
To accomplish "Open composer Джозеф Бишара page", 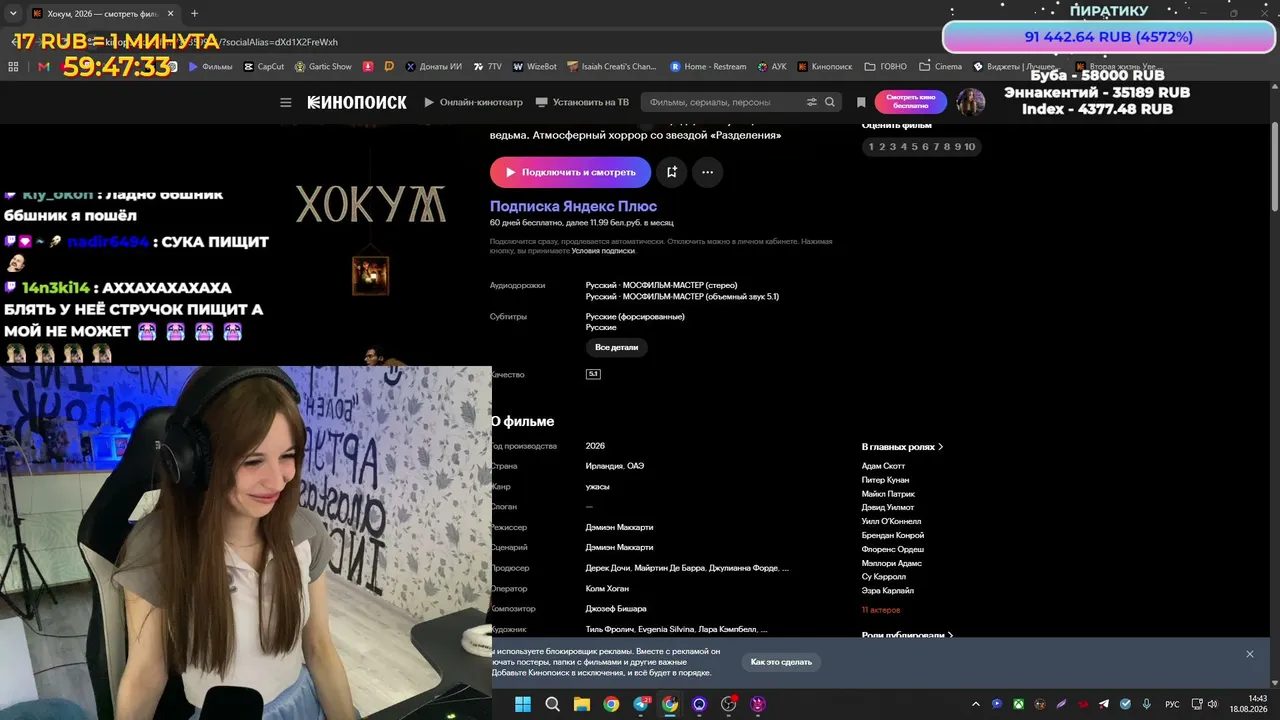I will pyautogui.click(x=616, y=609).
